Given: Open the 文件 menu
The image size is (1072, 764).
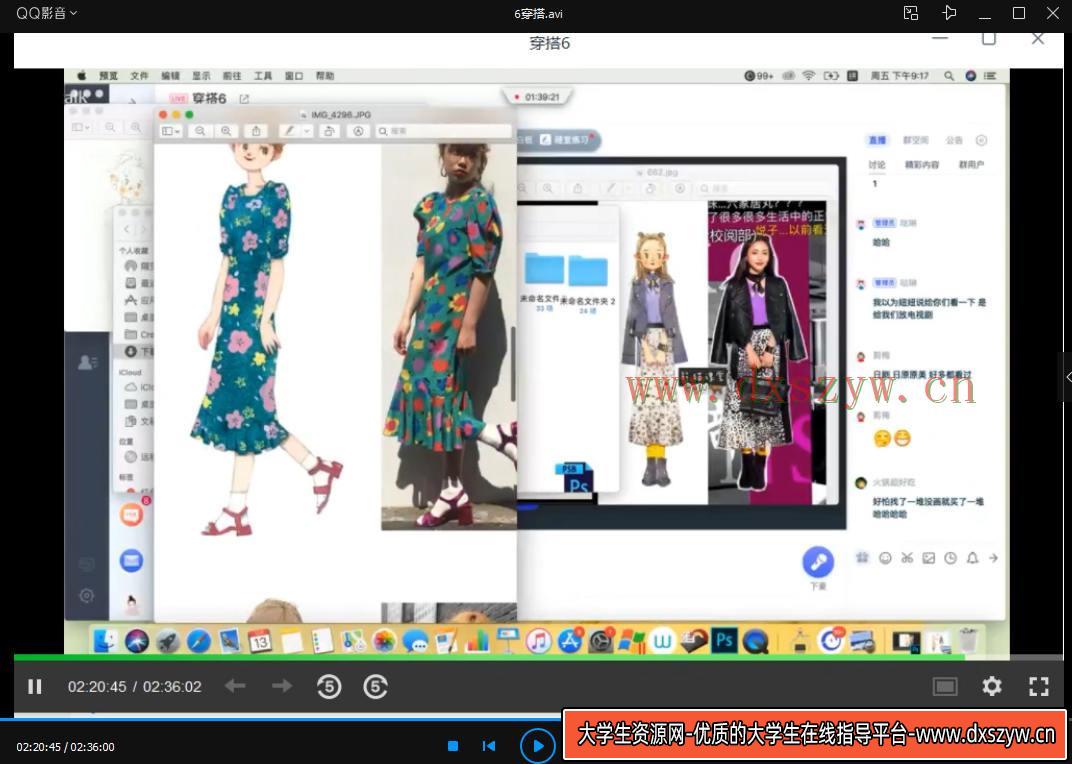Looking at the screenshot, I should [x=139, y=76].
